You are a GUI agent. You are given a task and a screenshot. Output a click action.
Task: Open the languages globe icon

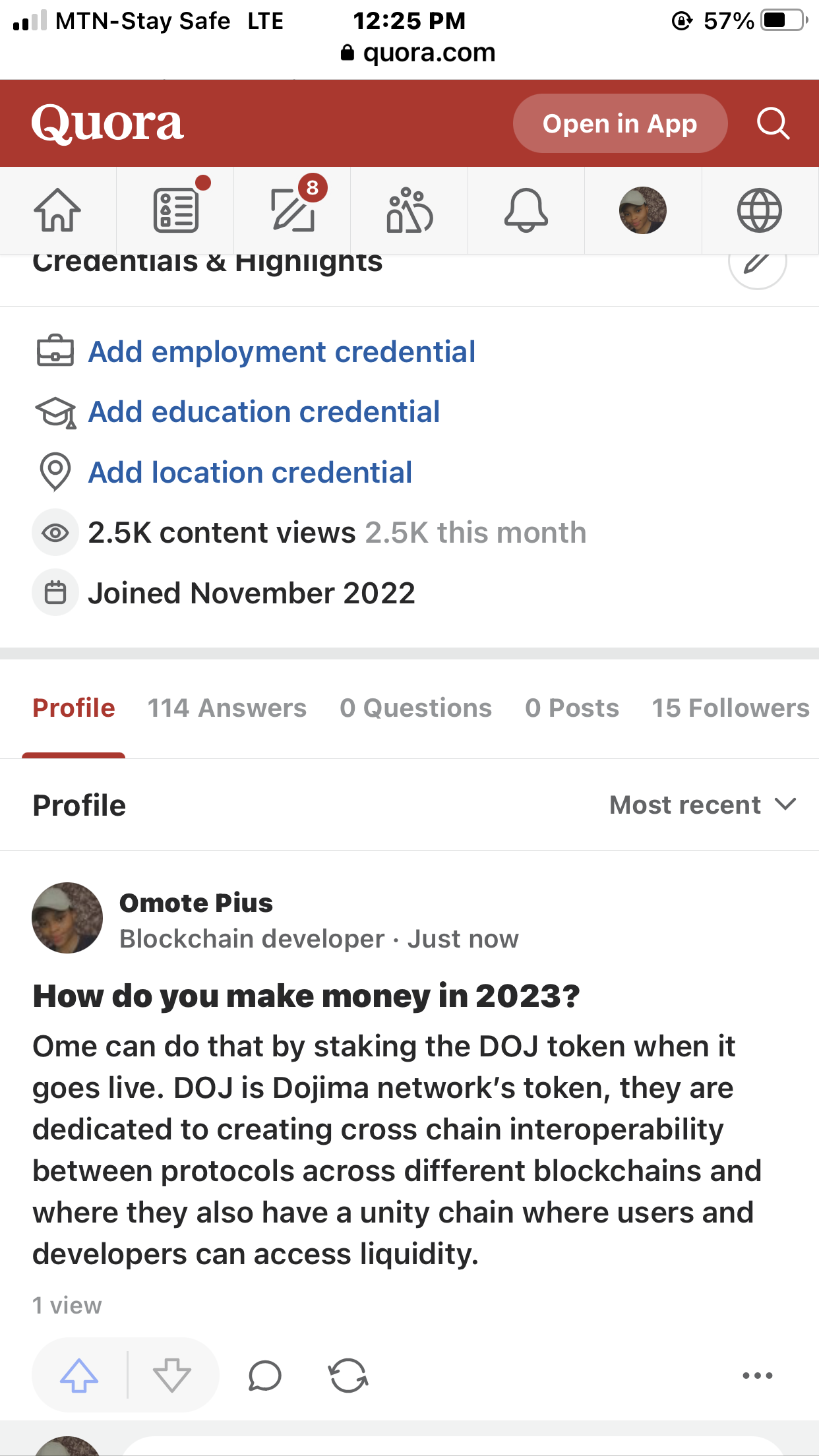[759, 210]
